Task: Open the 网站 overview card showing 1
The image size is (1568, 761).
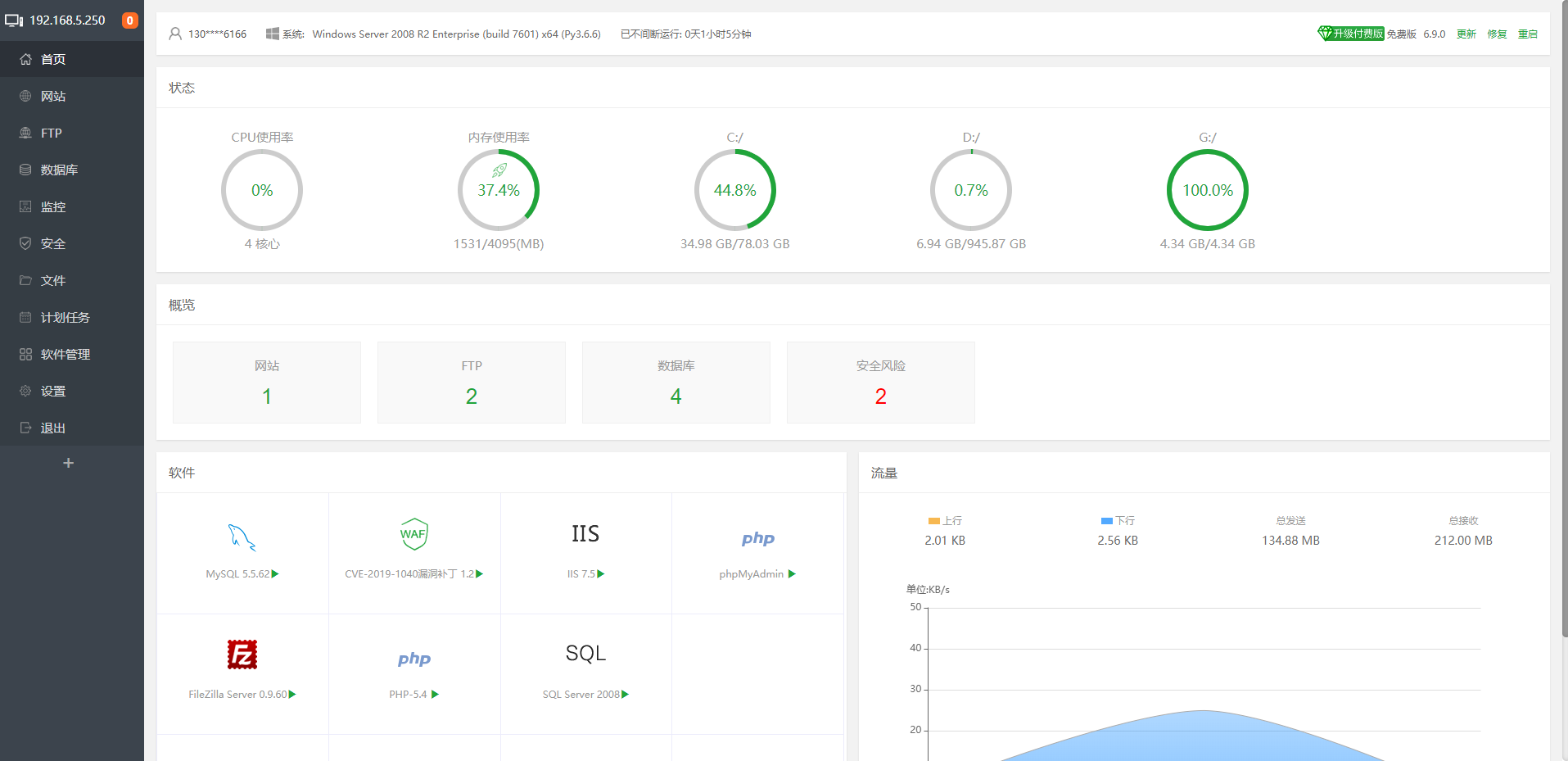Action: (267, 383)
